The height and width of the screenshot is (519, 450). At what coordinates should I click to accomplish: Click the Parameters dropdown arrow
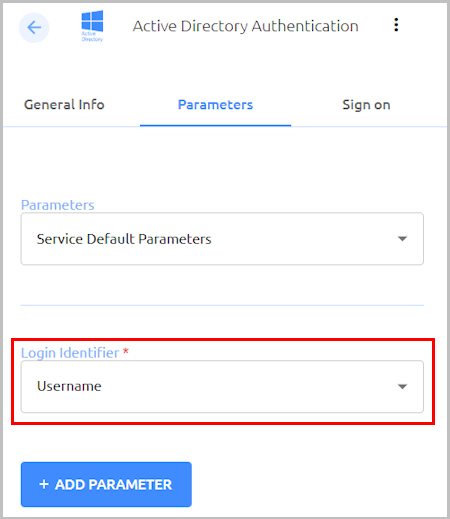coord(402,239)
